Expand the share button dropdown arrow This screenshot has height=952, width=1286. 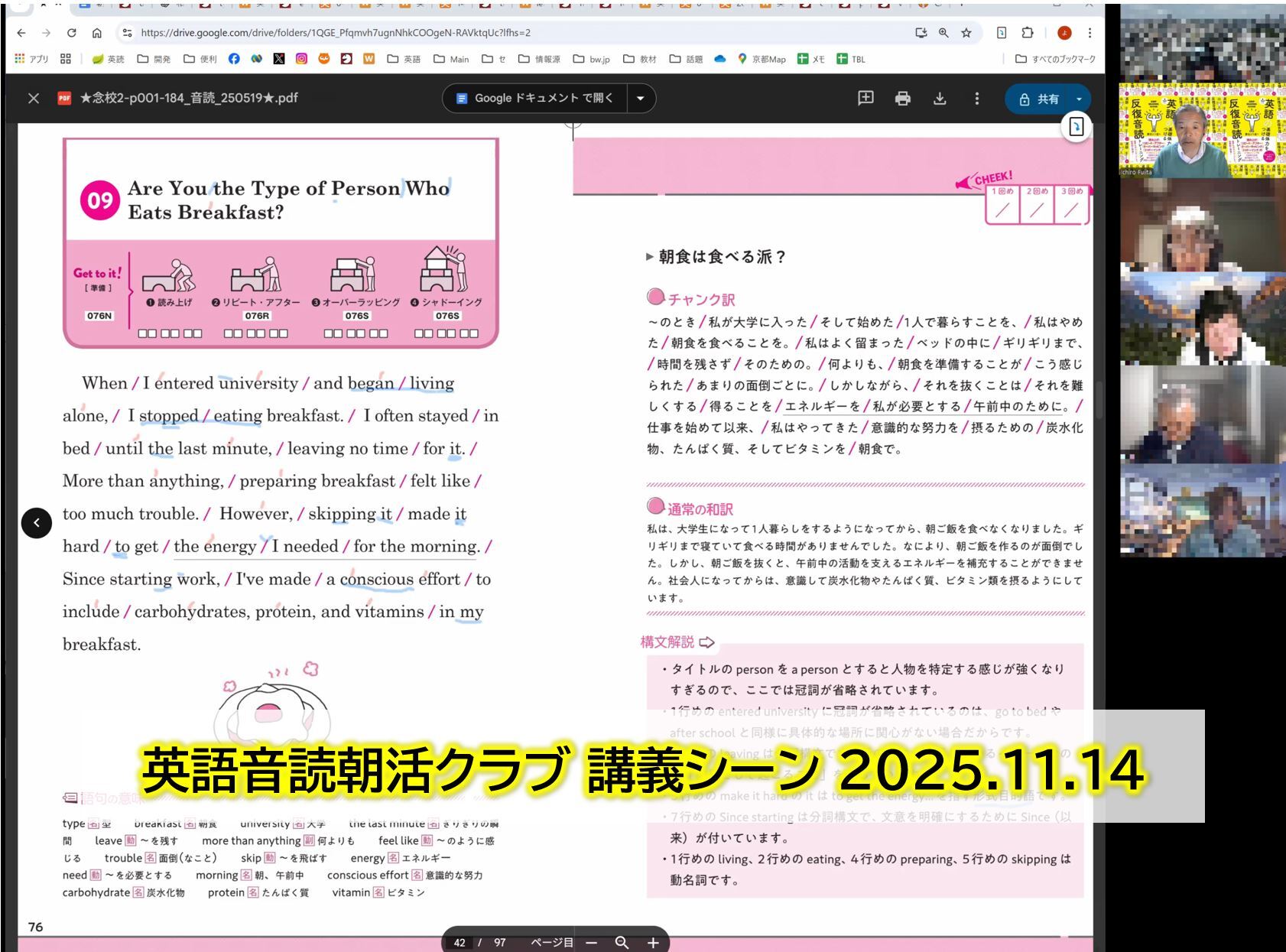click(x=1079, y=99)
